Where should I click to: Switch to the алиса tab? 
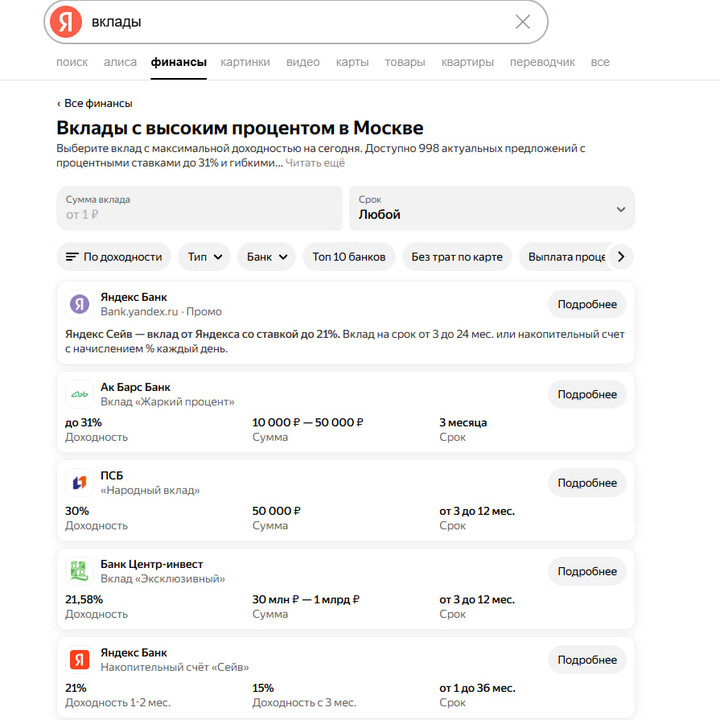(x=120, y=62)
